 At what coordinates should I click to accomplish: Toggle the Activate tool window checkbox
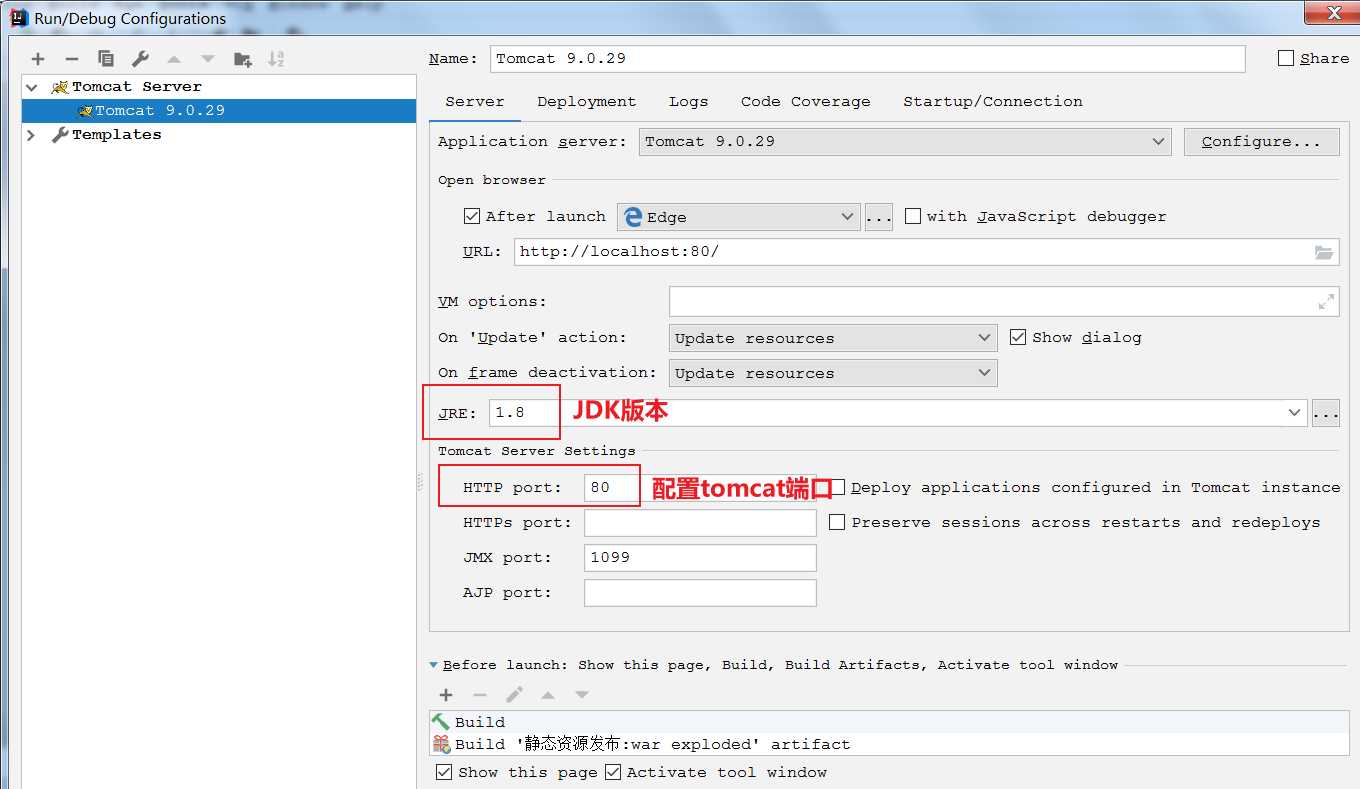613,772
